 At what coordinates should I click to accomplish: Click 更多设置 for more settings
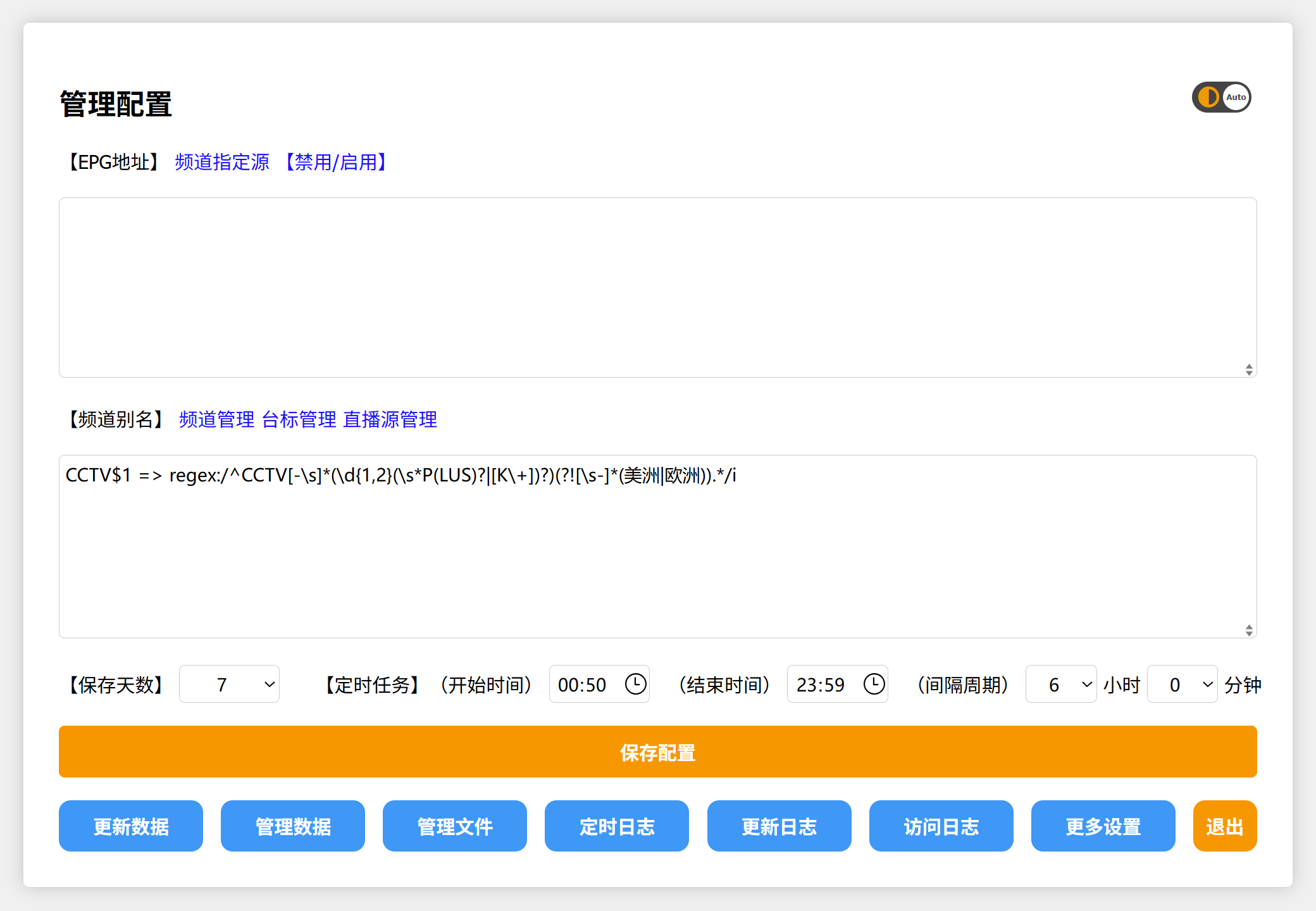pyautogui.click(x=1103, y=826)
